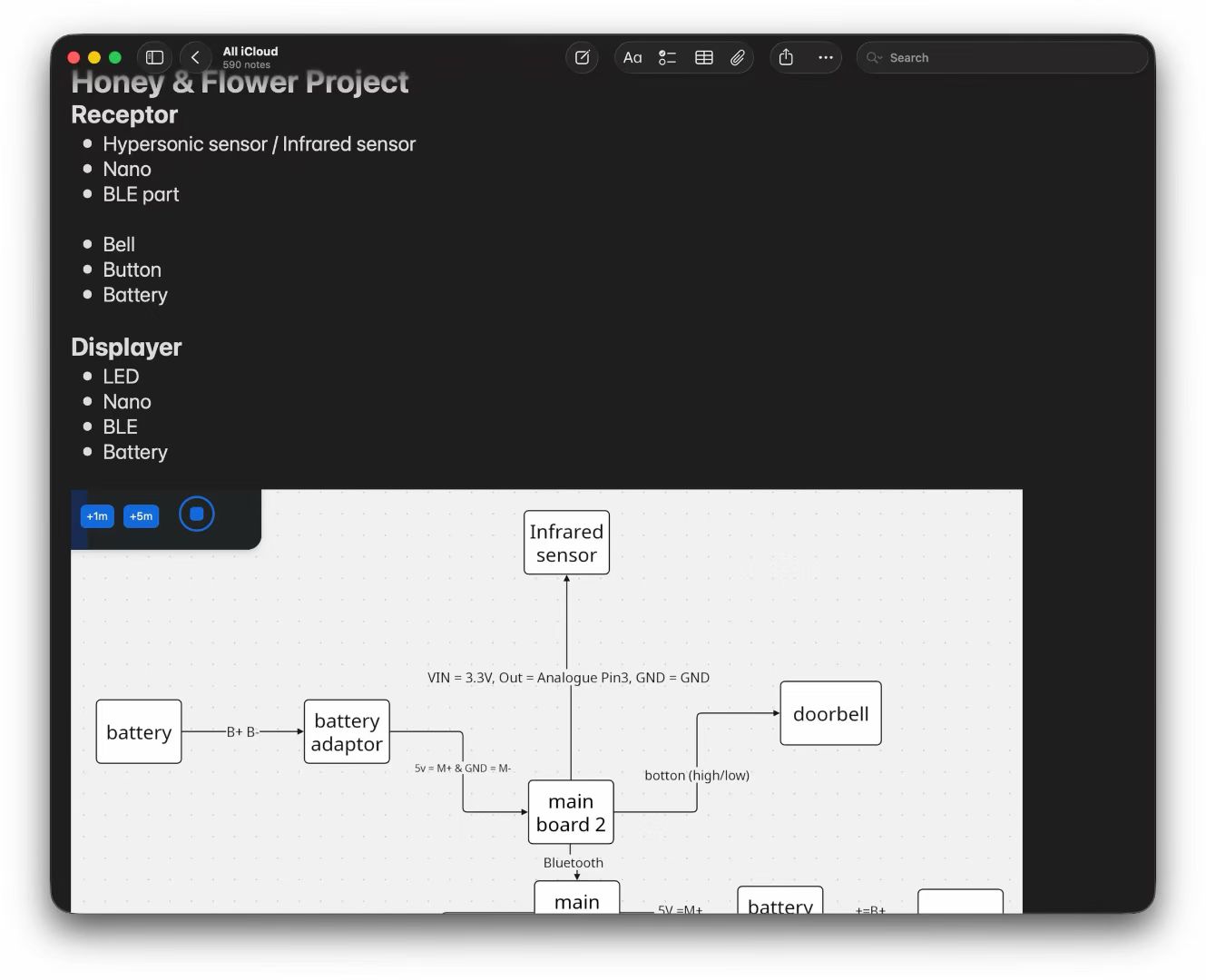Stop the recording with the circular button
Screen dimensions: 1206x980
tap(197, 514)
